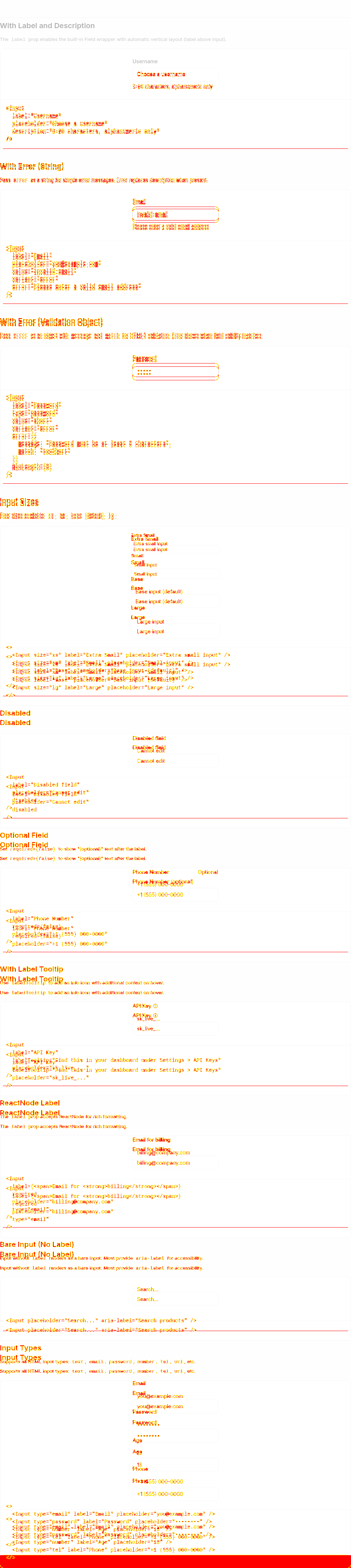Focus the 'Base input (default)' field

coord(175,602)
